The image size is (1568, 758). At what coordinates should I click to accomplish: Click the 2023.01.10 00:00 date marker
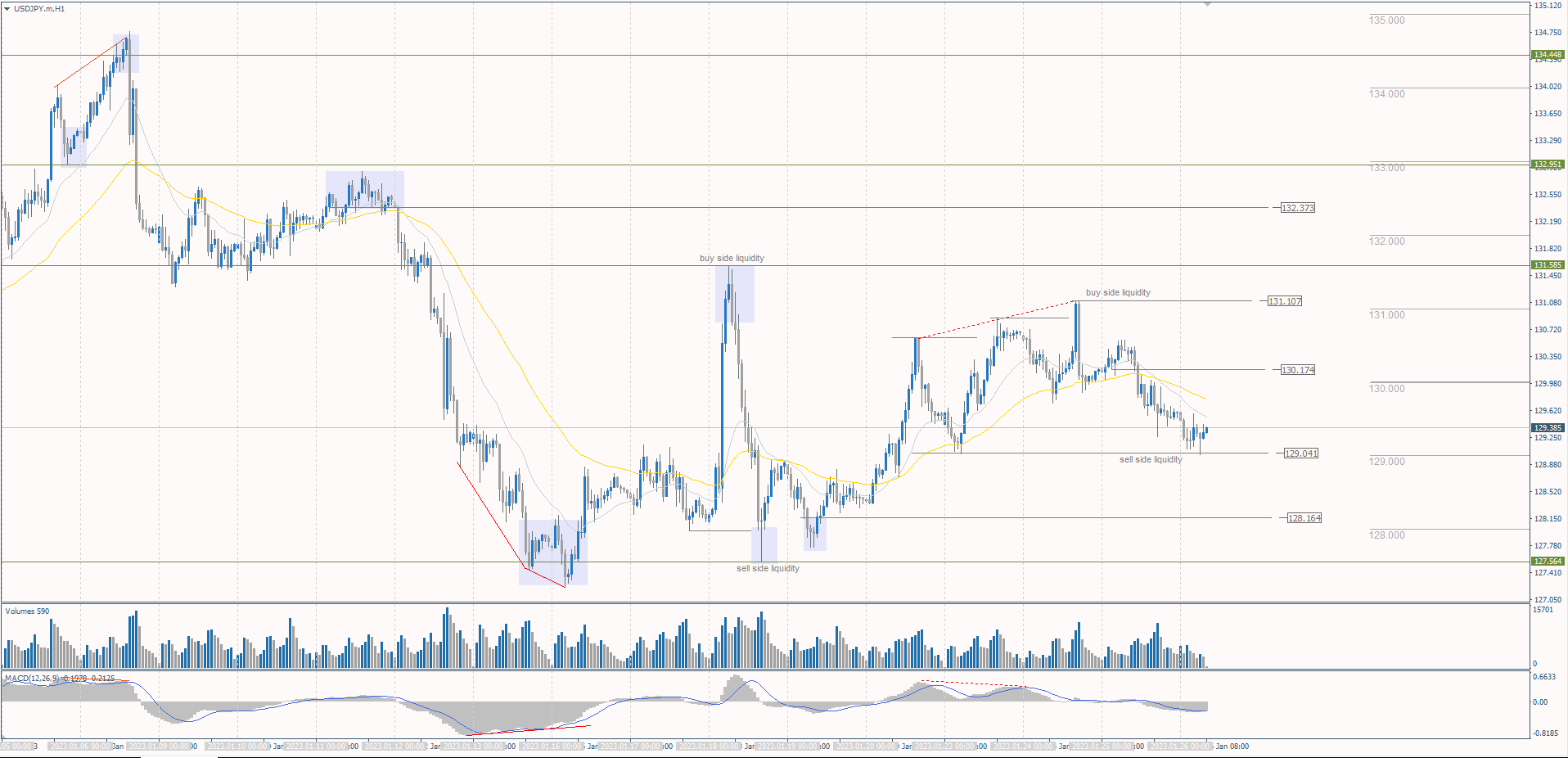point(237,747)
